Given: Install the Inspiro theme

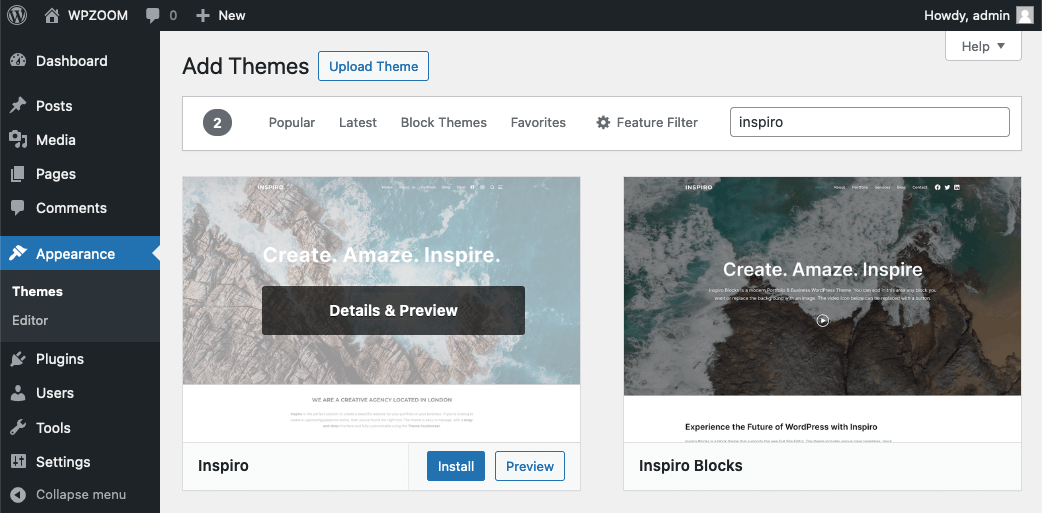Looking at the screenshot, I should click(x=456, y=466).
